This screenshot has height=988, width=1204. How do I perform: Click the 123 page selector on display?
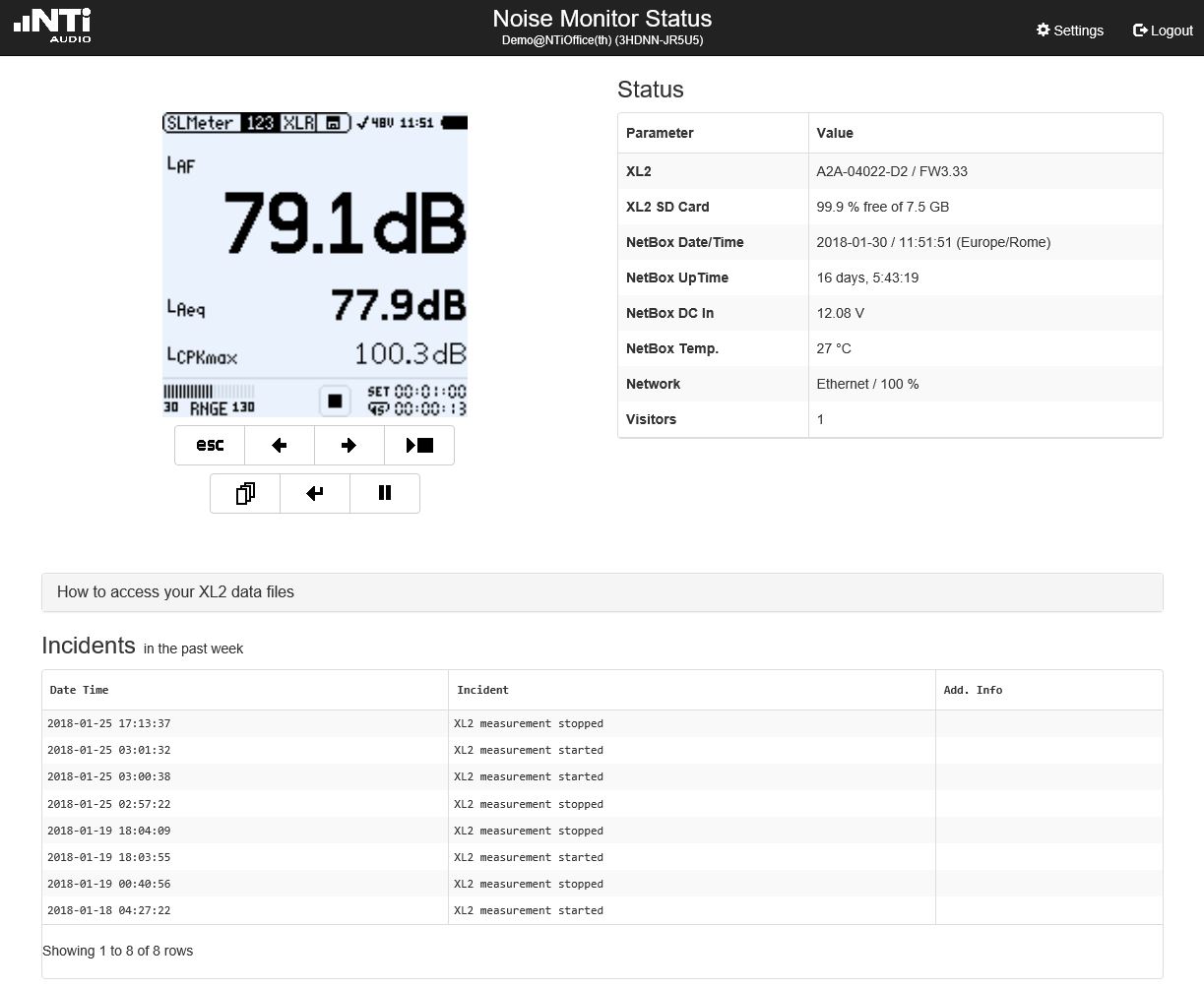click(260, 123)
